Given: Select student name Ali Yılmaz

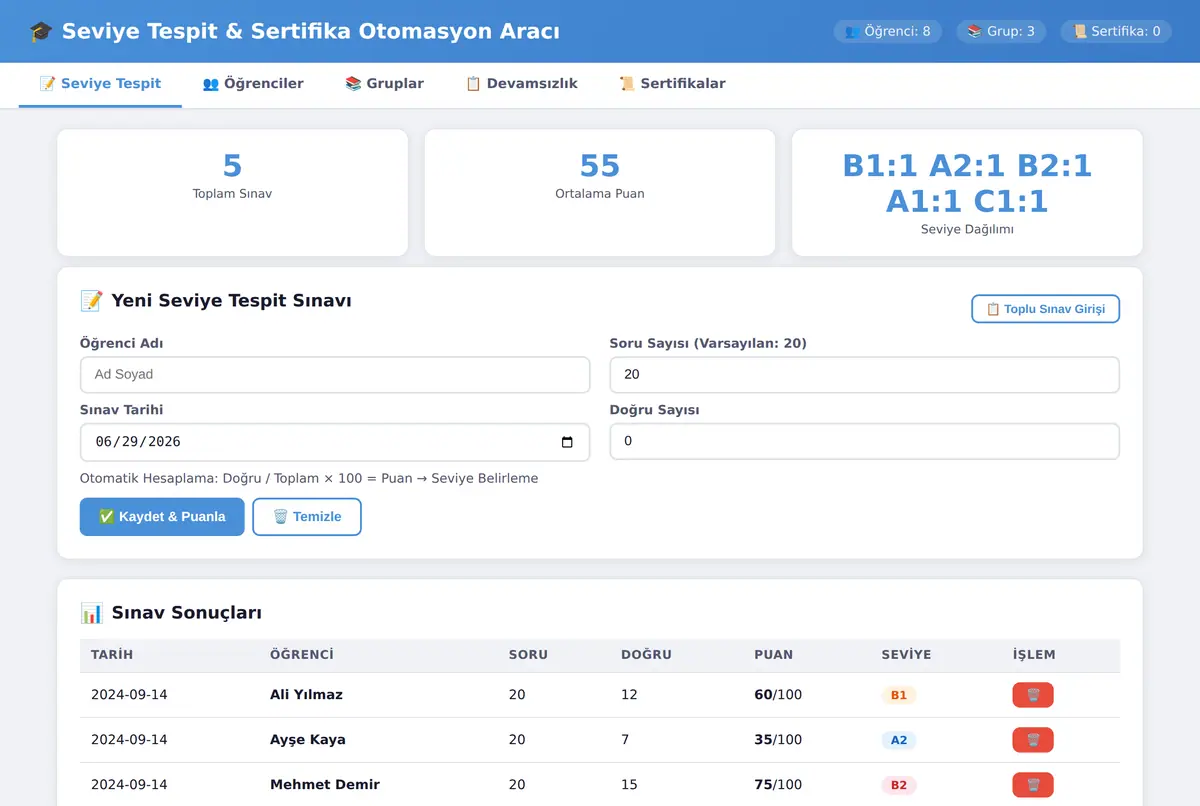Looking at the screenshot, I should coord(306,695).
